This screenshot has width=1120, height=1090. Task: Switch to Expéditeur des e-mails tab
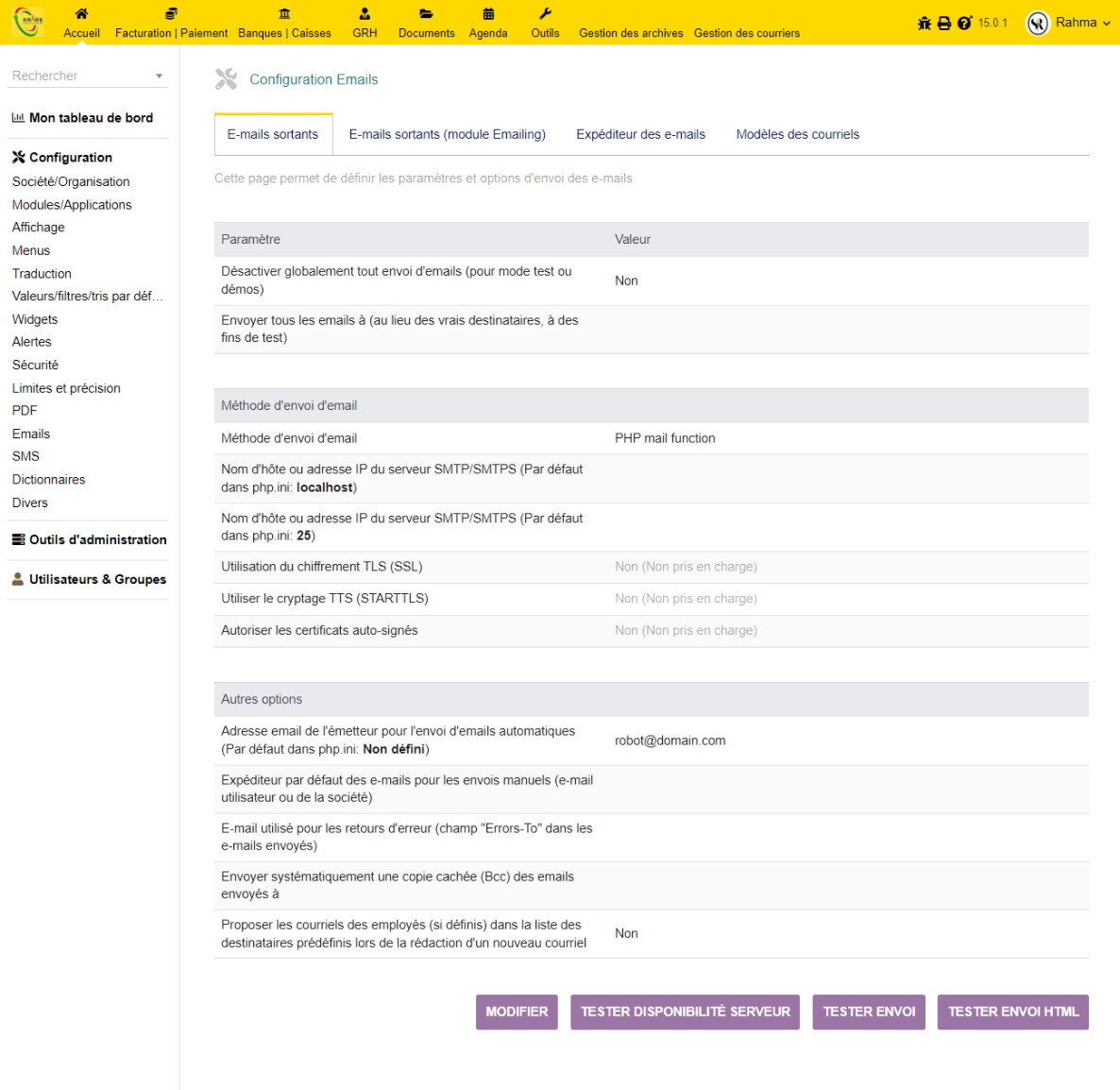click(x=640, y=134)
